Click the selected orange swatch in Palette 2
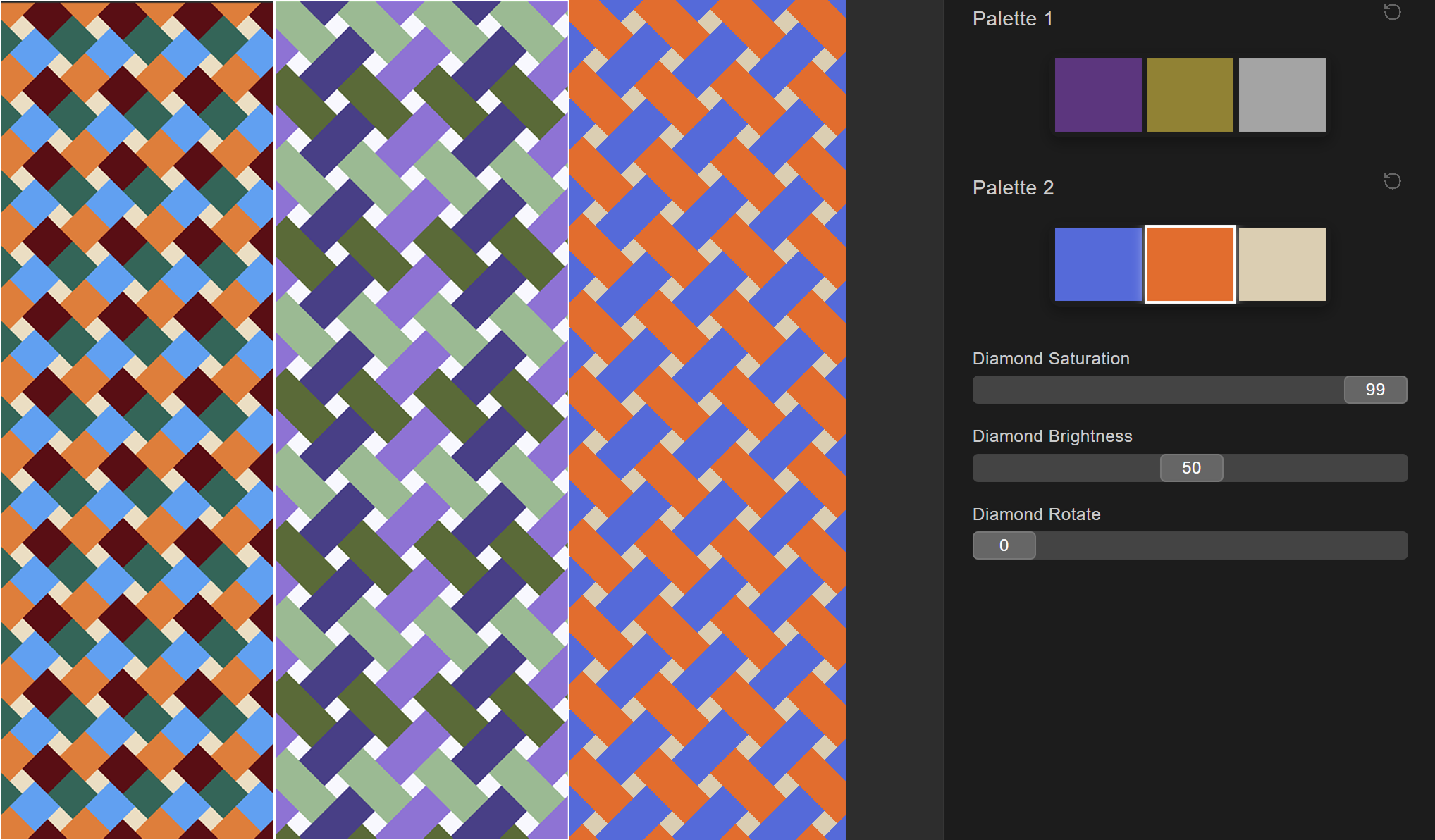The height and width of the screenshot is (840, 1435). 1190,264
